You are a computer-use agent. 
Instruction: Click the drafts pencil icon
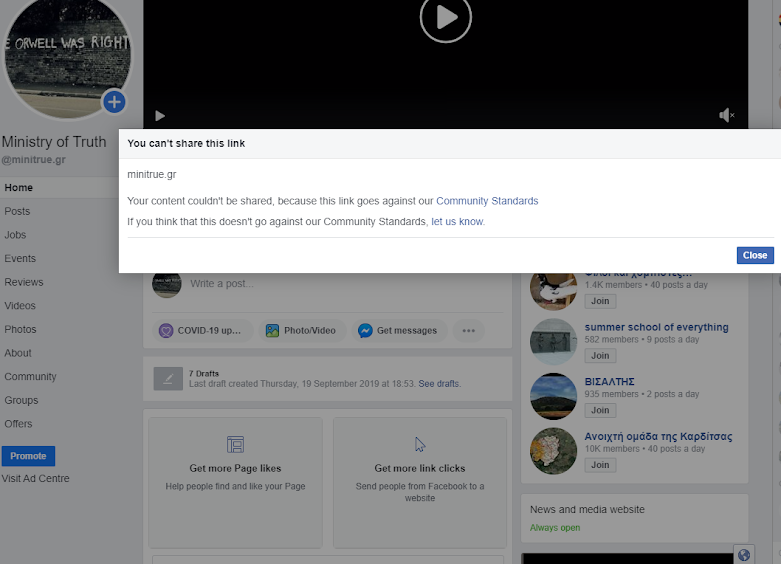pos(168,379)
